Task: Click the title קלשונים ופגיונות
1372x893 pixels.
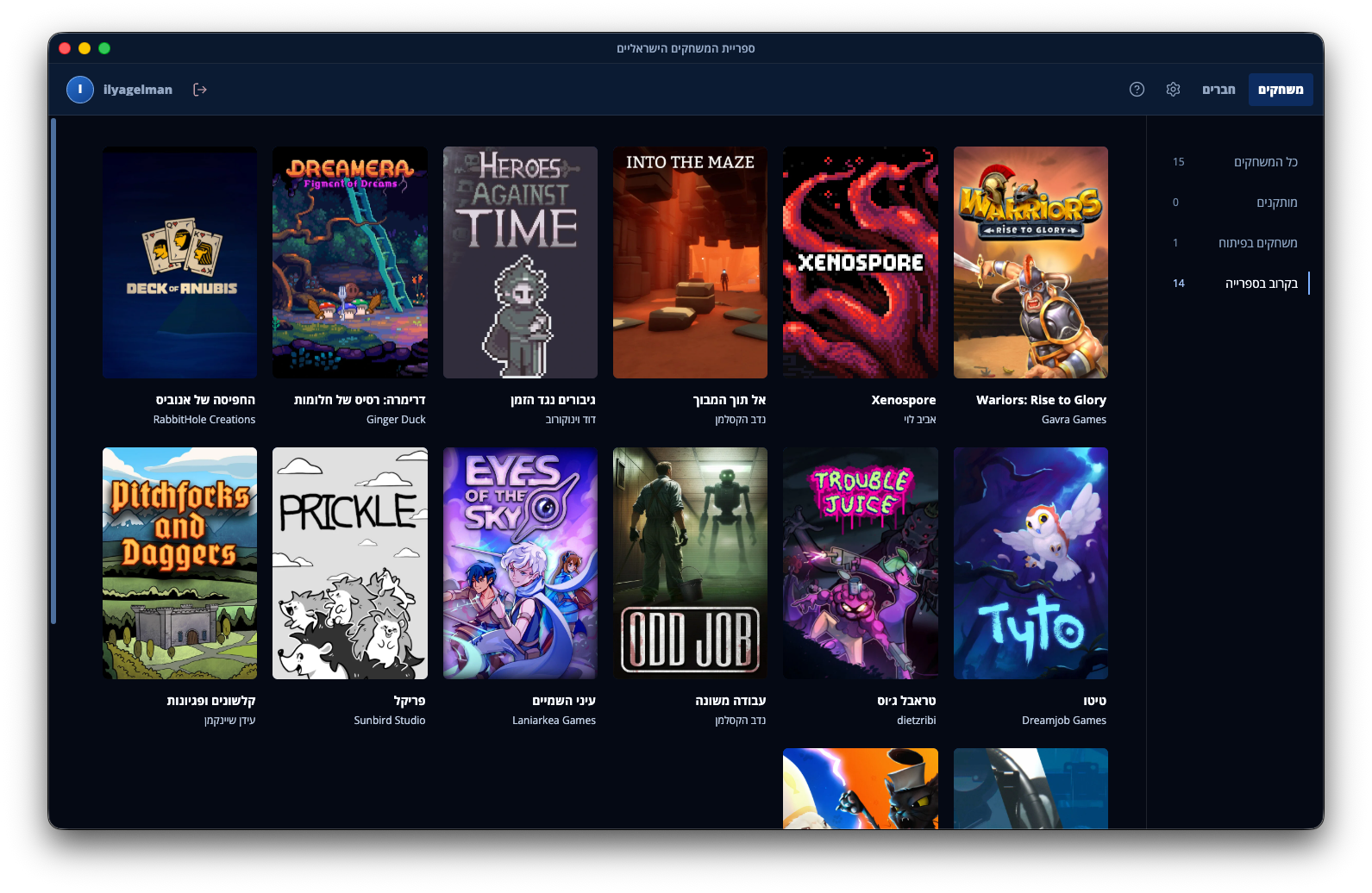Action: coord(211,701)
